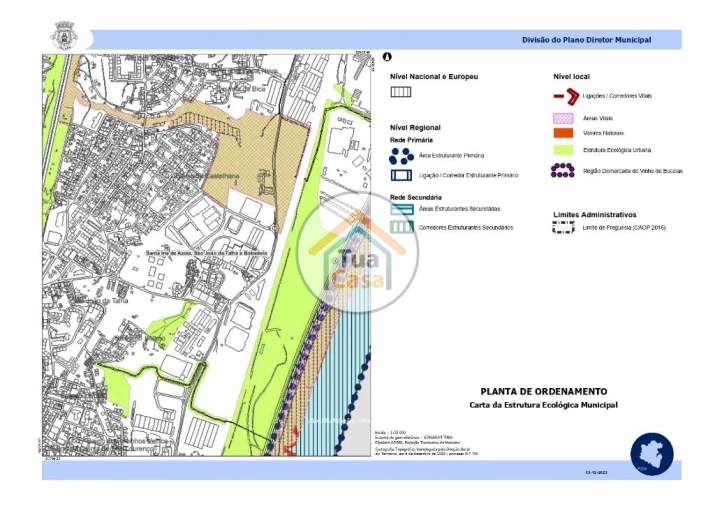Image resolution: width=715 pixels, height=506 pixels.
Task: Click the north arrow compass icon
Action: (387, 58)
